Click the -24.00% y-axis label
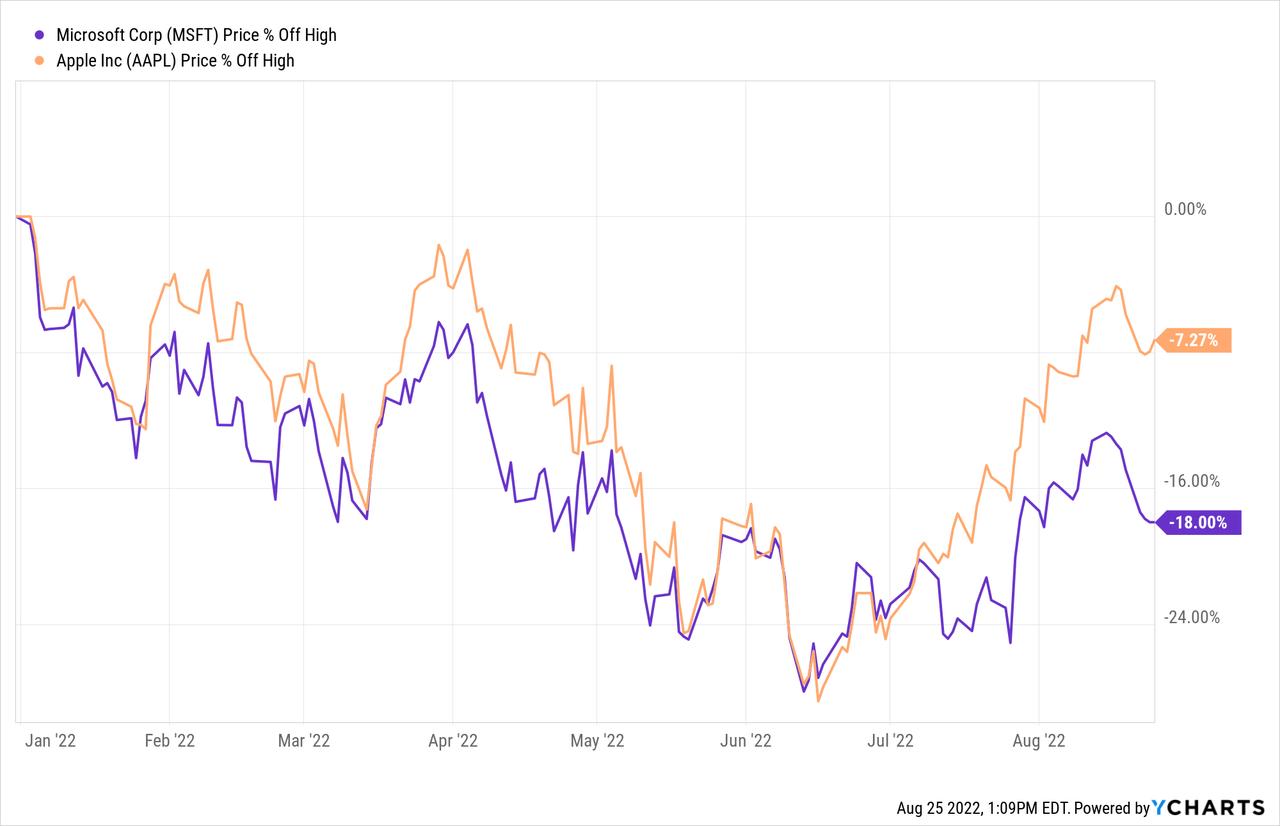This screenshot has height=826, width=1280. coord(1192,617)
